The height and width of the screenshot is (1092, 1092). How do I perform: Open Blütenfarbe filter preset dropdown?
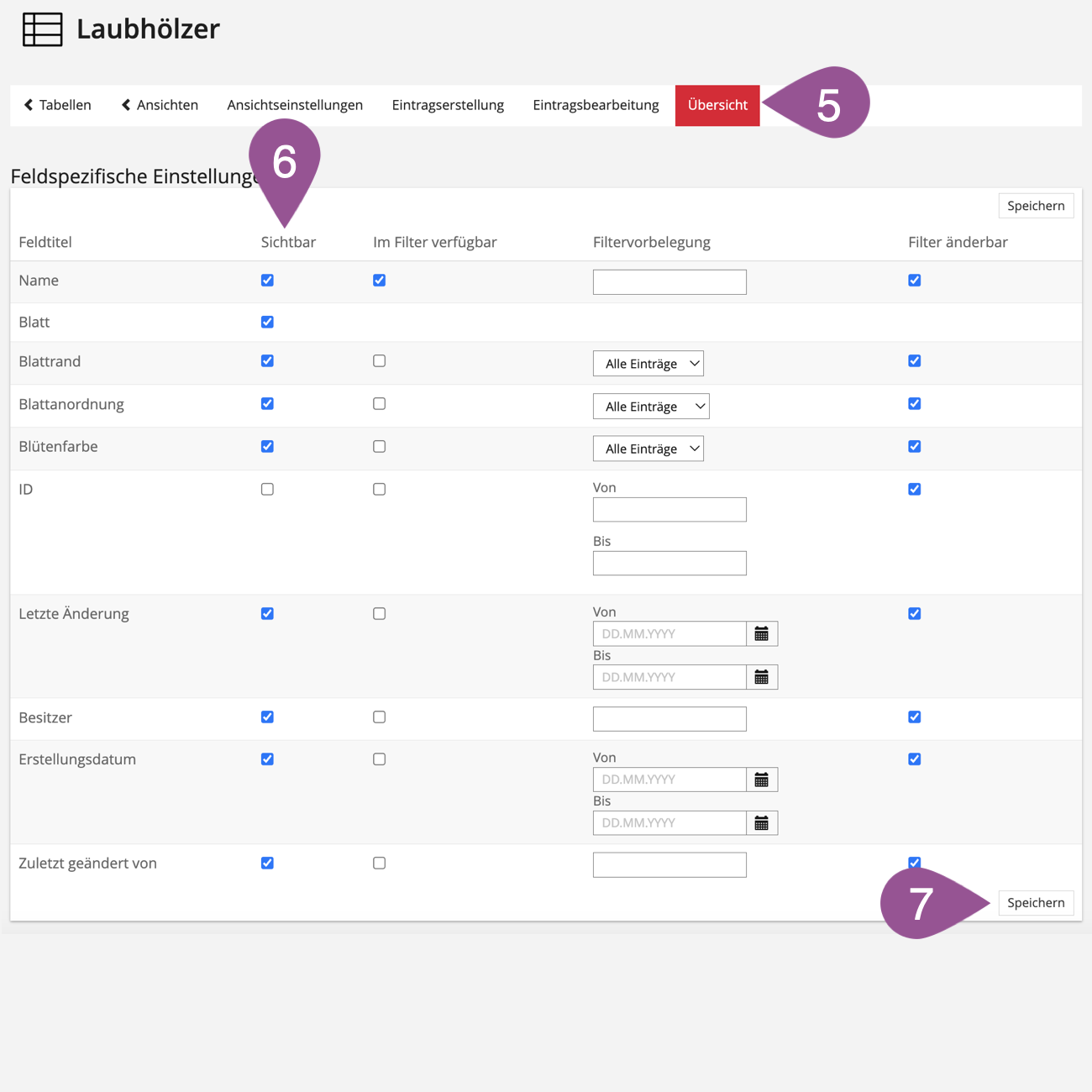[648, 449]
